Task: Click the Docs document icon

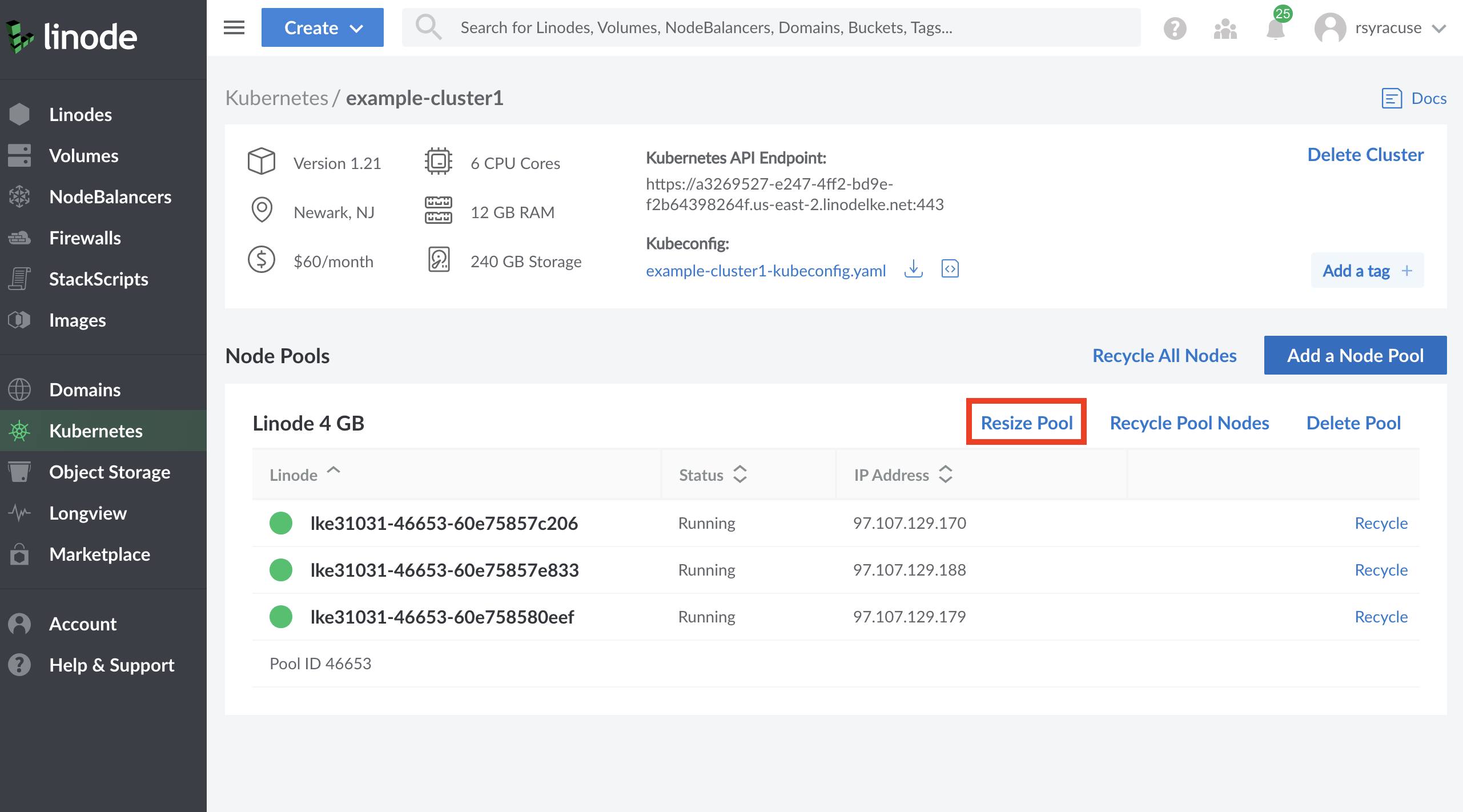Action: 1392,98
